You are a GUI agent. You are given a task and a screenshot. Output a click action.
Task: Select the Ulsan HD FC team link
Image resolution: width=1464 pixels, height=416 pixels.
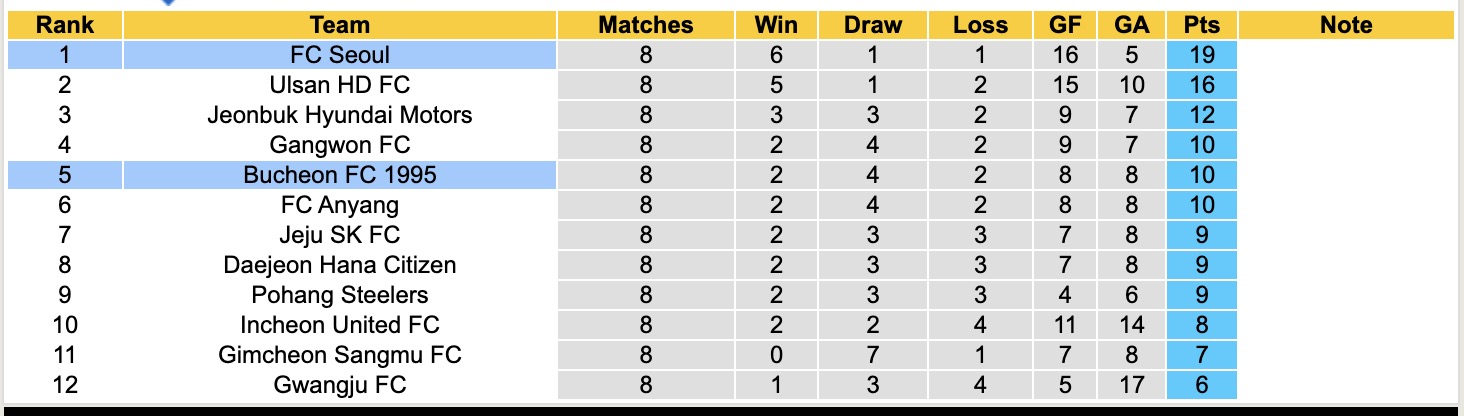coord(340,85)
